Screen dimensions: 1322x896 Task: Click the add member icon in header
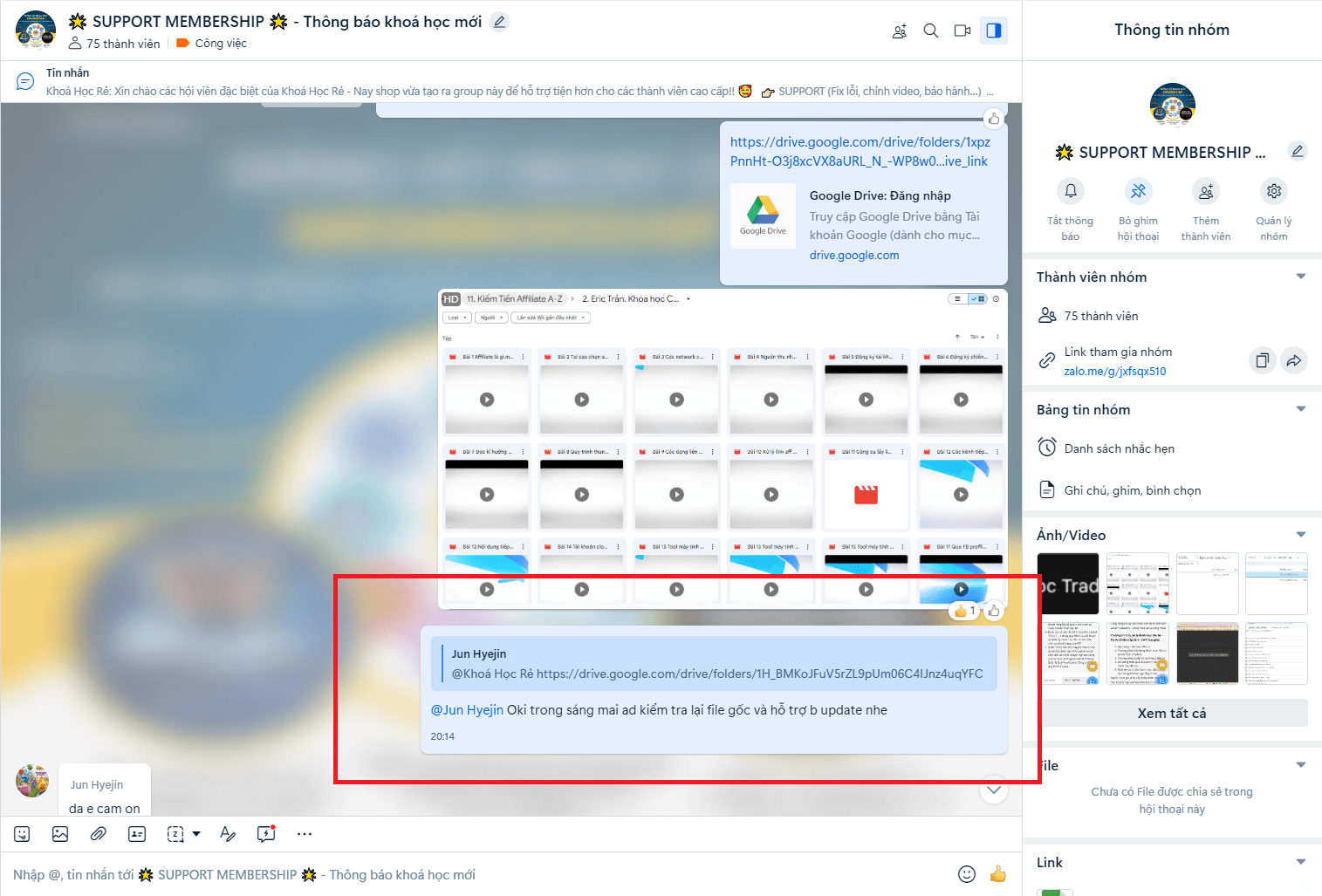pyautogui.click(x=900, y=31)
